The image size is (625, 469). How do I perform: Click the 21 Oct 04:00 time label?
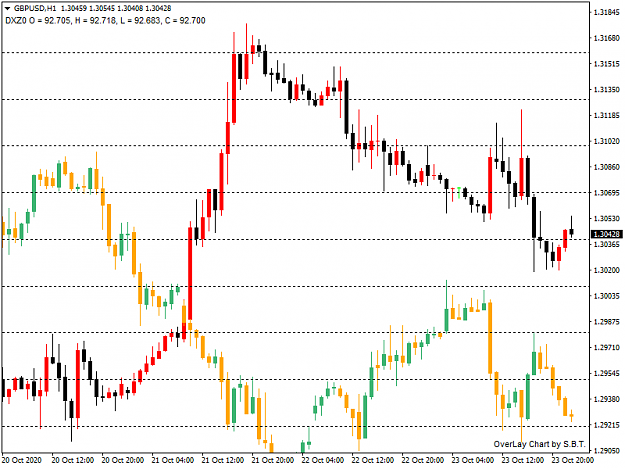tap(173, 460)
